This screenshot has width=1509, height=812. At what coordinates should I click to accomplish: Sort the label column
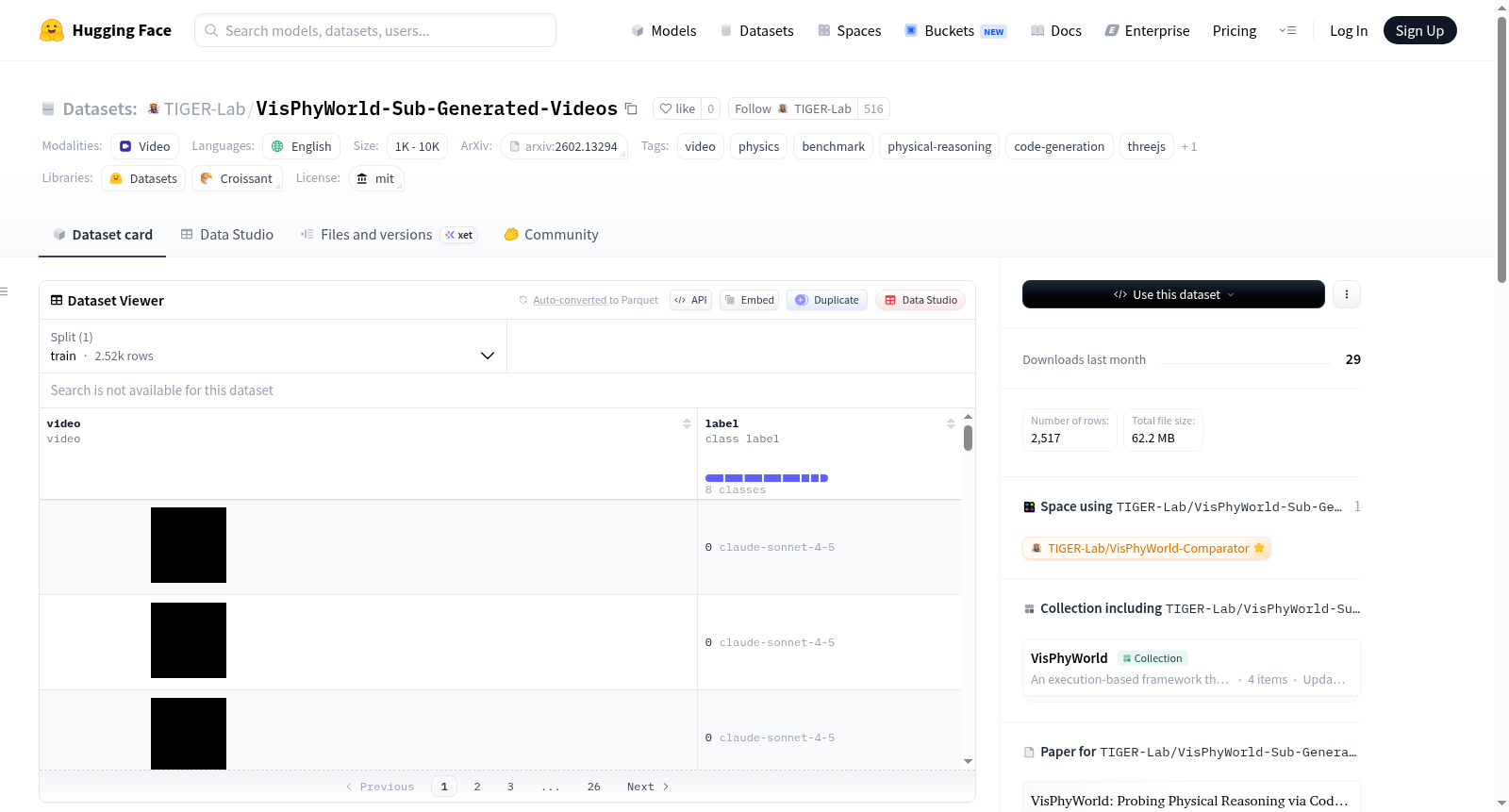tap(951, 423)
